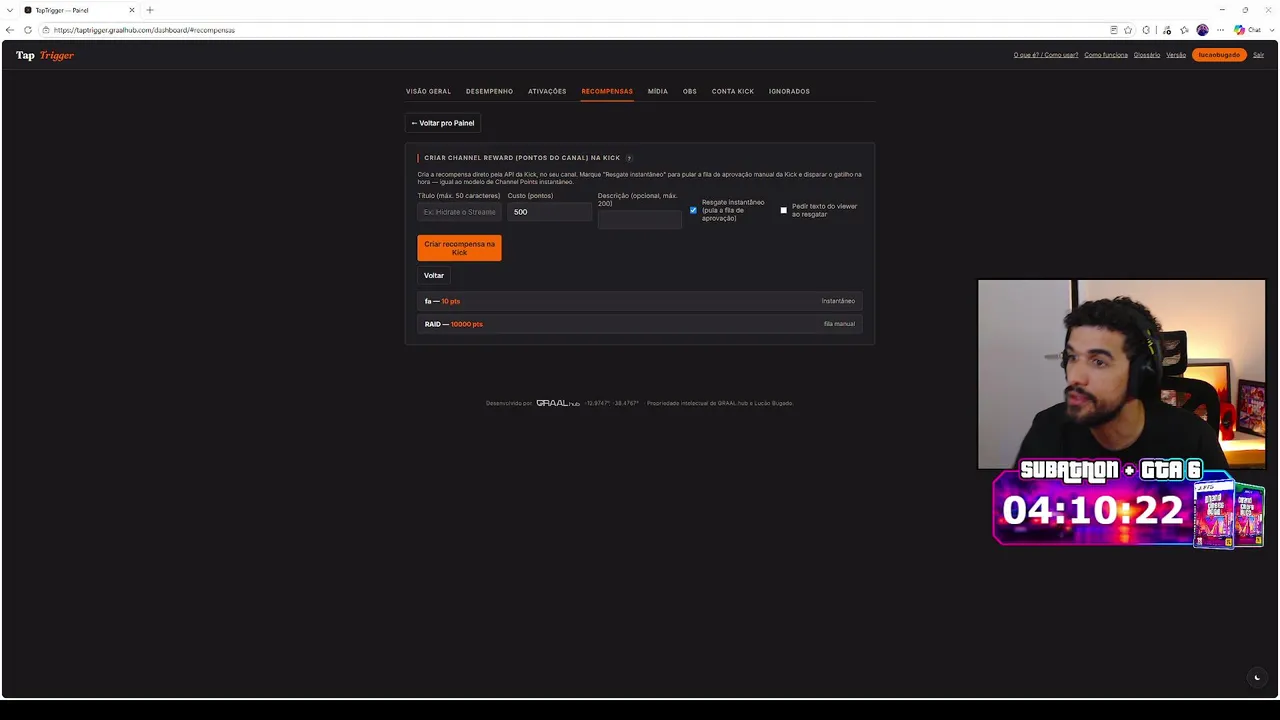The height and width of the screenshot is (720, 1280).
Task: Open the Versão link
Action: coord(1176,55)
